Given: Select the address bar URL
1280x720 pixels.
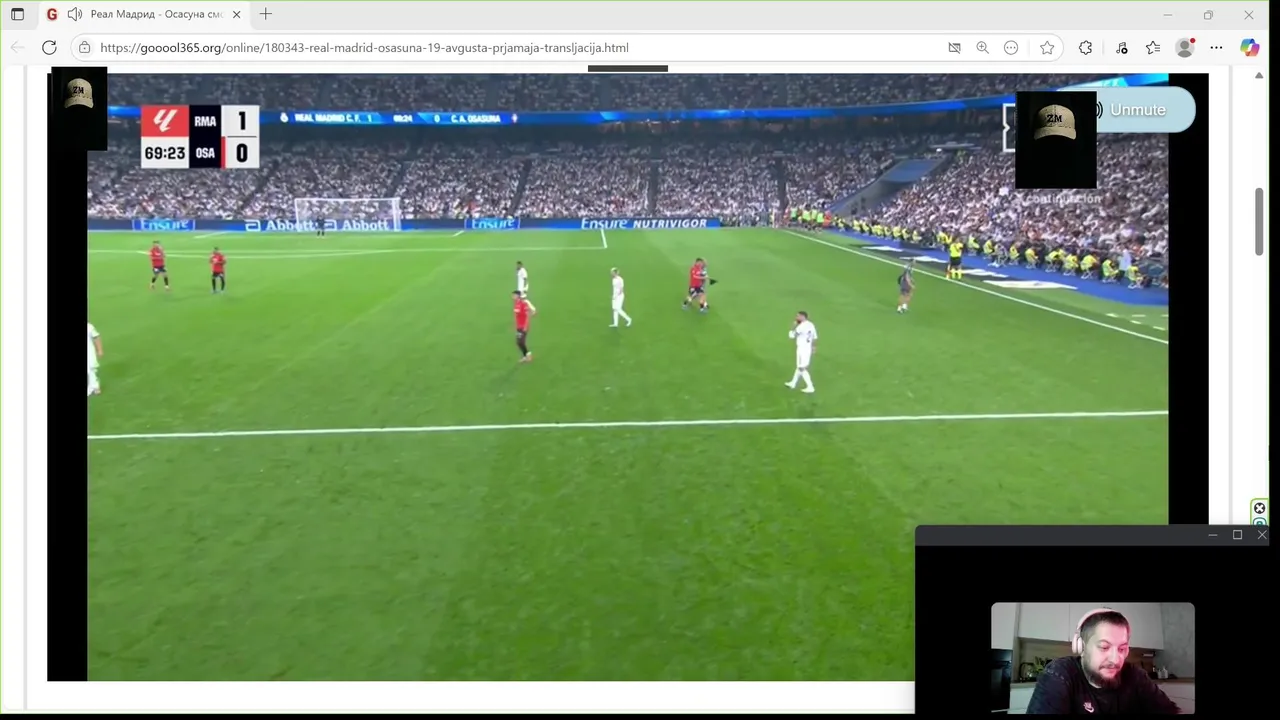Looking at the screenshot, I should [364, 47].
